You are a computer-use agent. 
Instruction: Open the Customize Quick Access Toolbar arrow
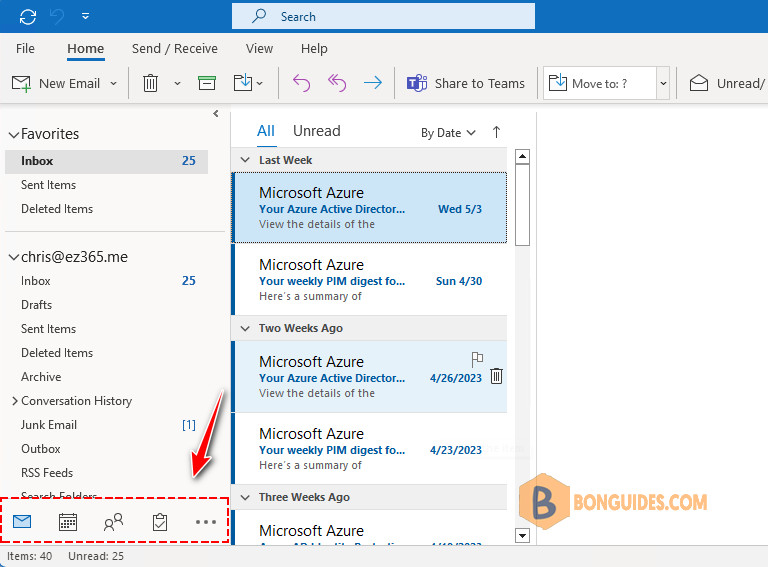[x=86, y=17]
